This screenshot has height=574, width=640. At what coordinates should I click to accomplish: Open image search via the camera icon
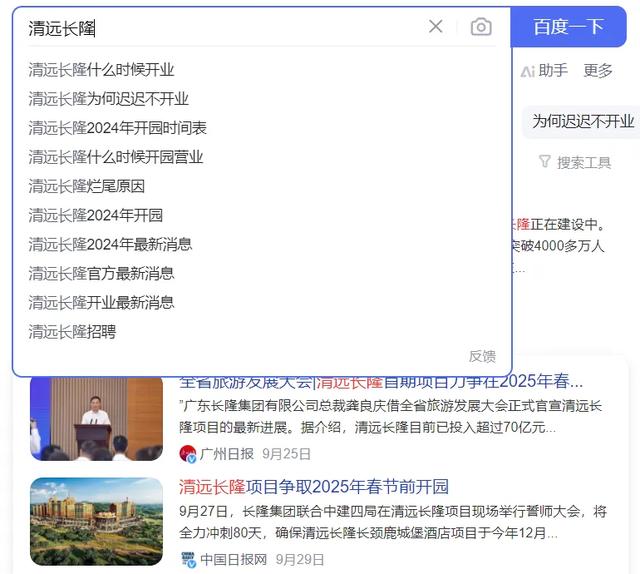(481, 27)
